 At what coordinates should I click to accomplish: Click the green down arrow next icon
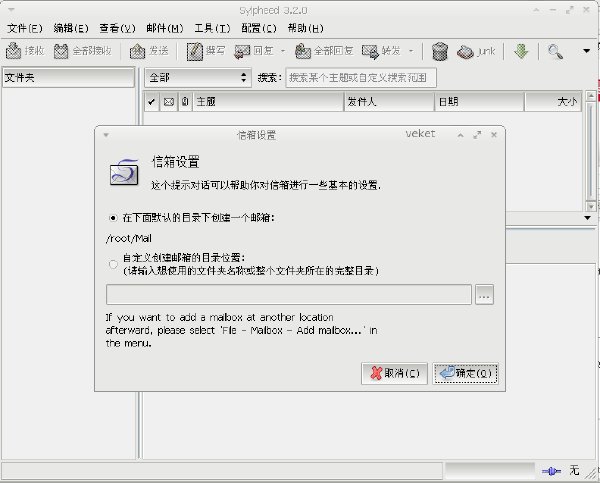(x=521, y=51)
